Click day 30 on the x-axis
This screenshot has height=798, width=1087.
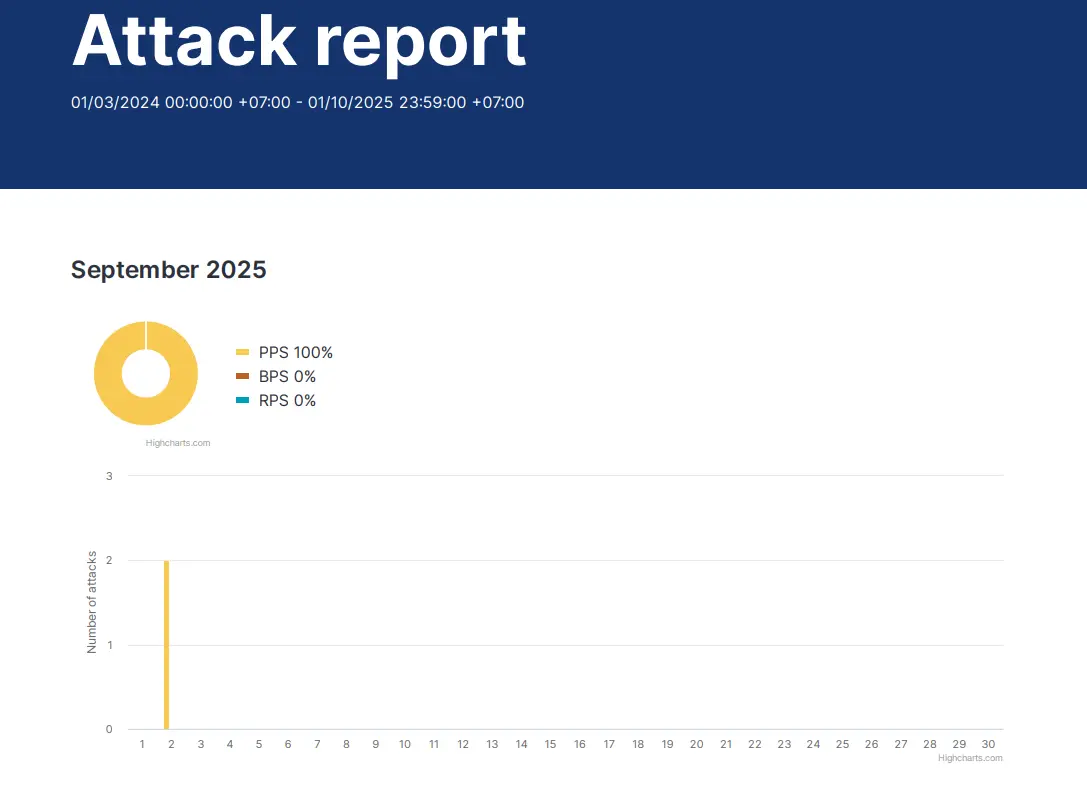point(988,744)
